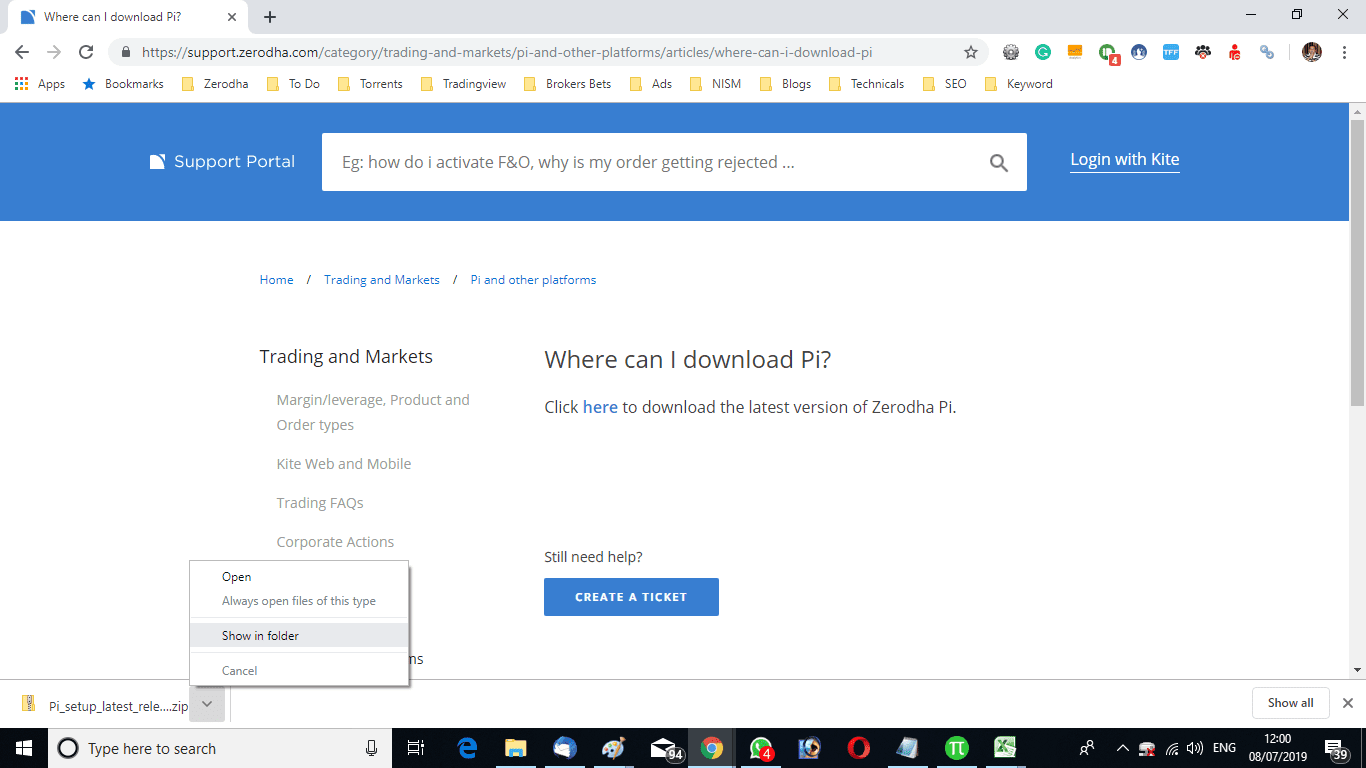Open 'Pi and other platforms' breadcrumb
The width and height of the screenshot is (1366, 768).
tap(533, 280)
